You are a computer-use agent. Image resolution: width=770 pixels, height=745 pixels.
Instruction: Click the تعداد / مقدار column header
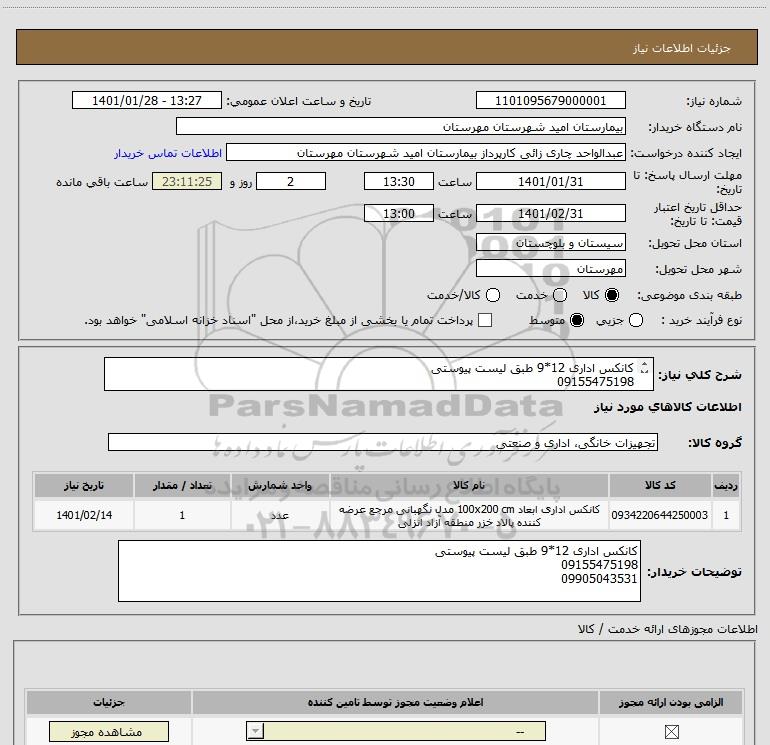click(182, 485)
